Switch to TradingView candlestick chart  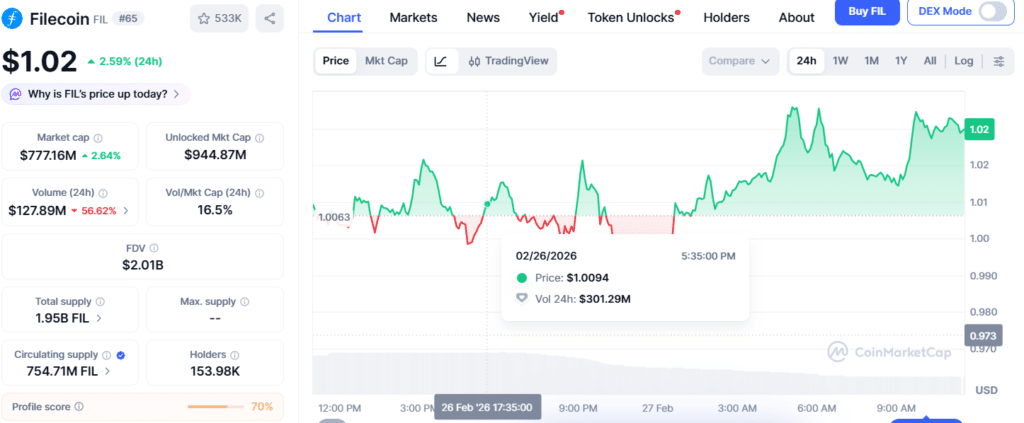click(508, 61)
